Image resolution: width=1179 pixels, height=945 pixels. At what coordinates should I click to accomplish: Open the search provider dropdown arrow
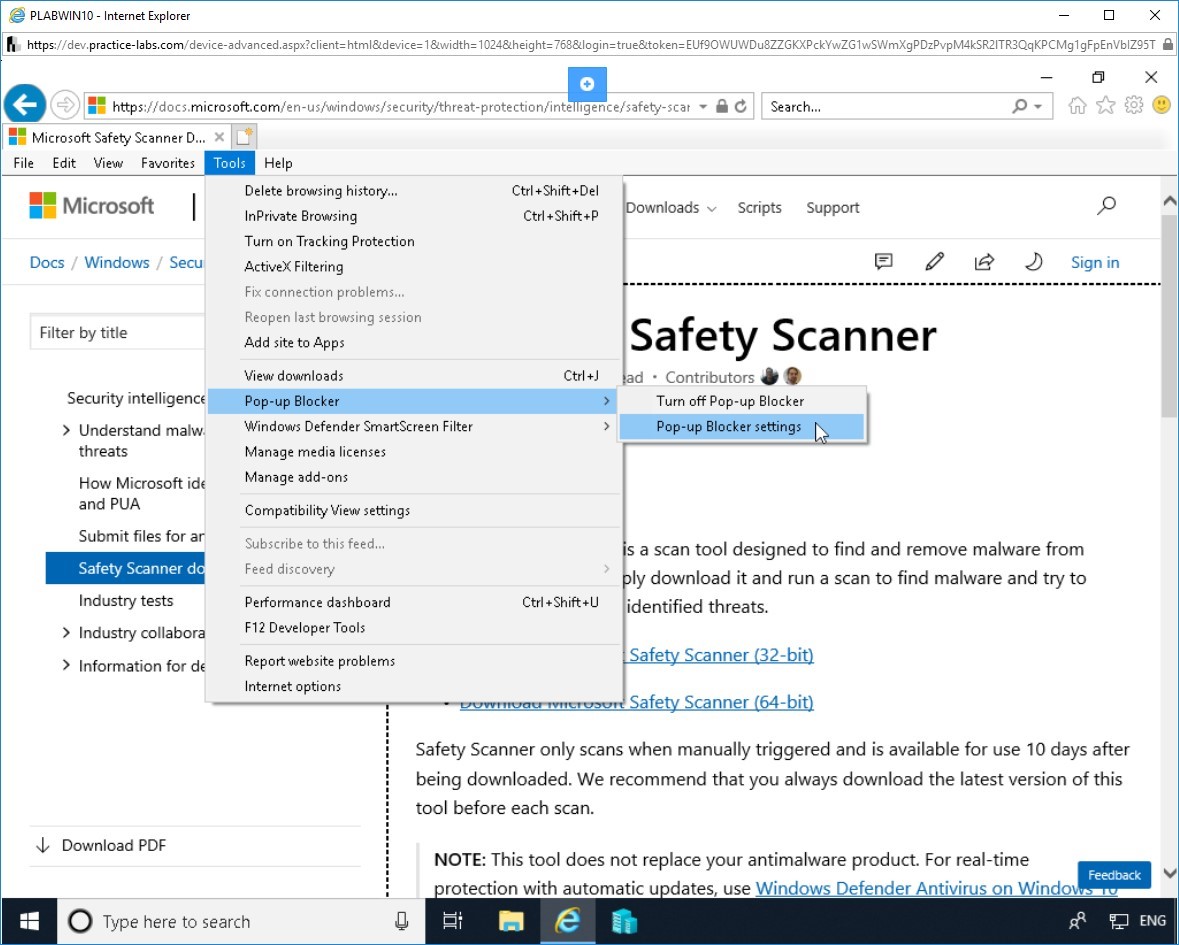pyautogui.click(x=1038, y=107)
